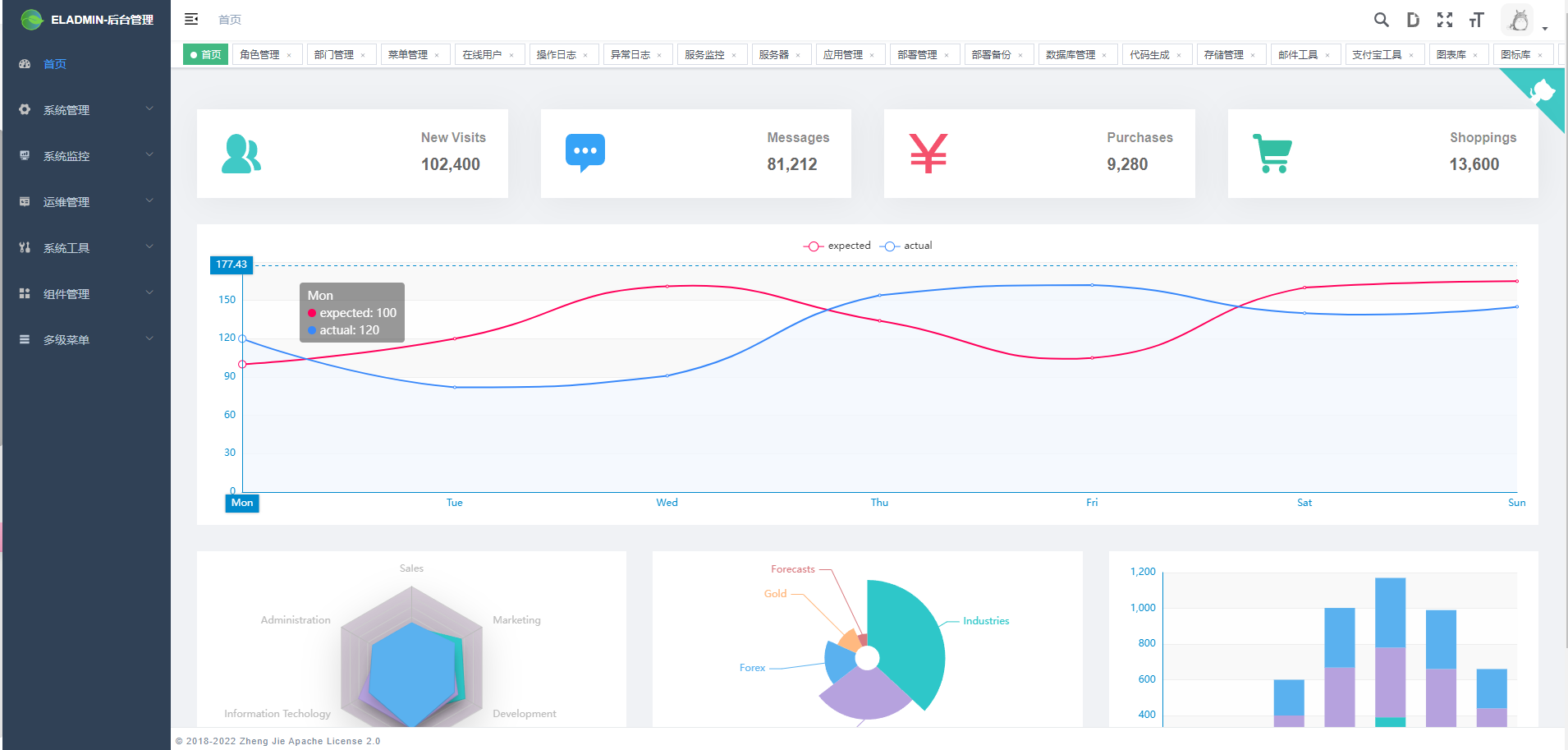1568x750 pixels.
Task: Click the 首页 dashboard icon in sidebar
Action: 25,63
